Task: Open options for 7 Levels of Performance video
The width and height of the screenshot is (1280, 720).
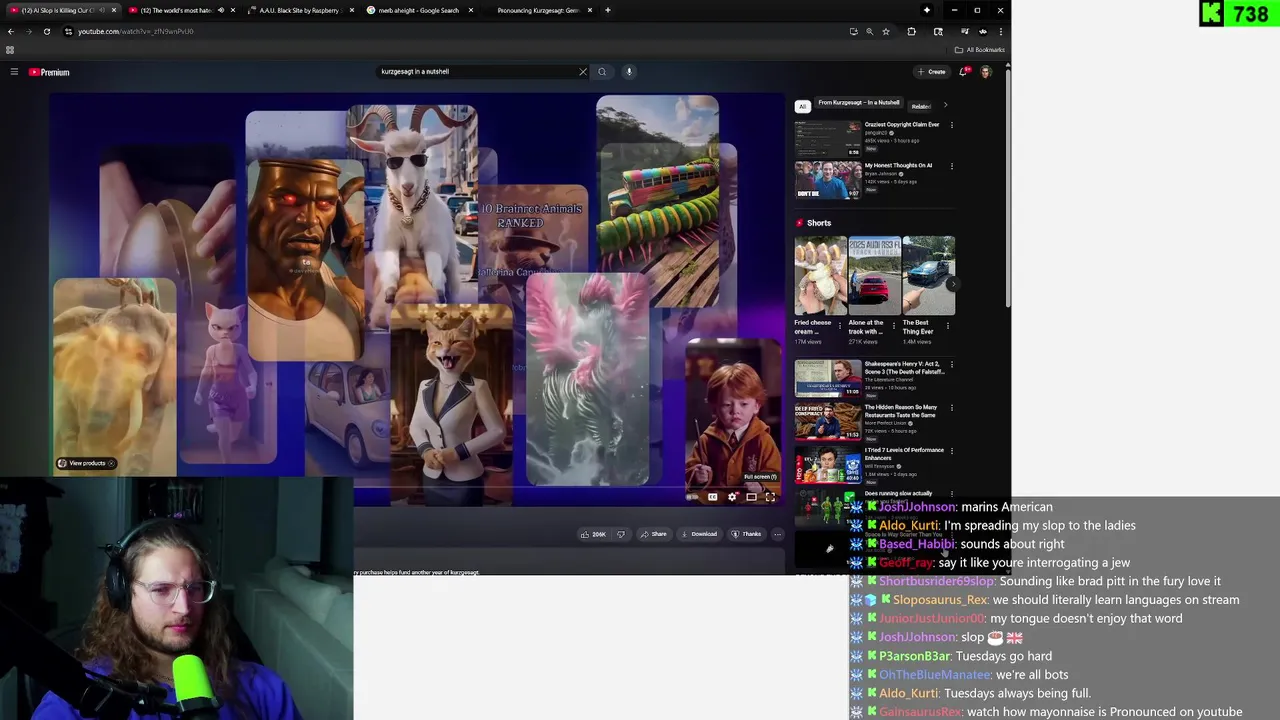Action: pyautogui.click(x=951, y=451)
